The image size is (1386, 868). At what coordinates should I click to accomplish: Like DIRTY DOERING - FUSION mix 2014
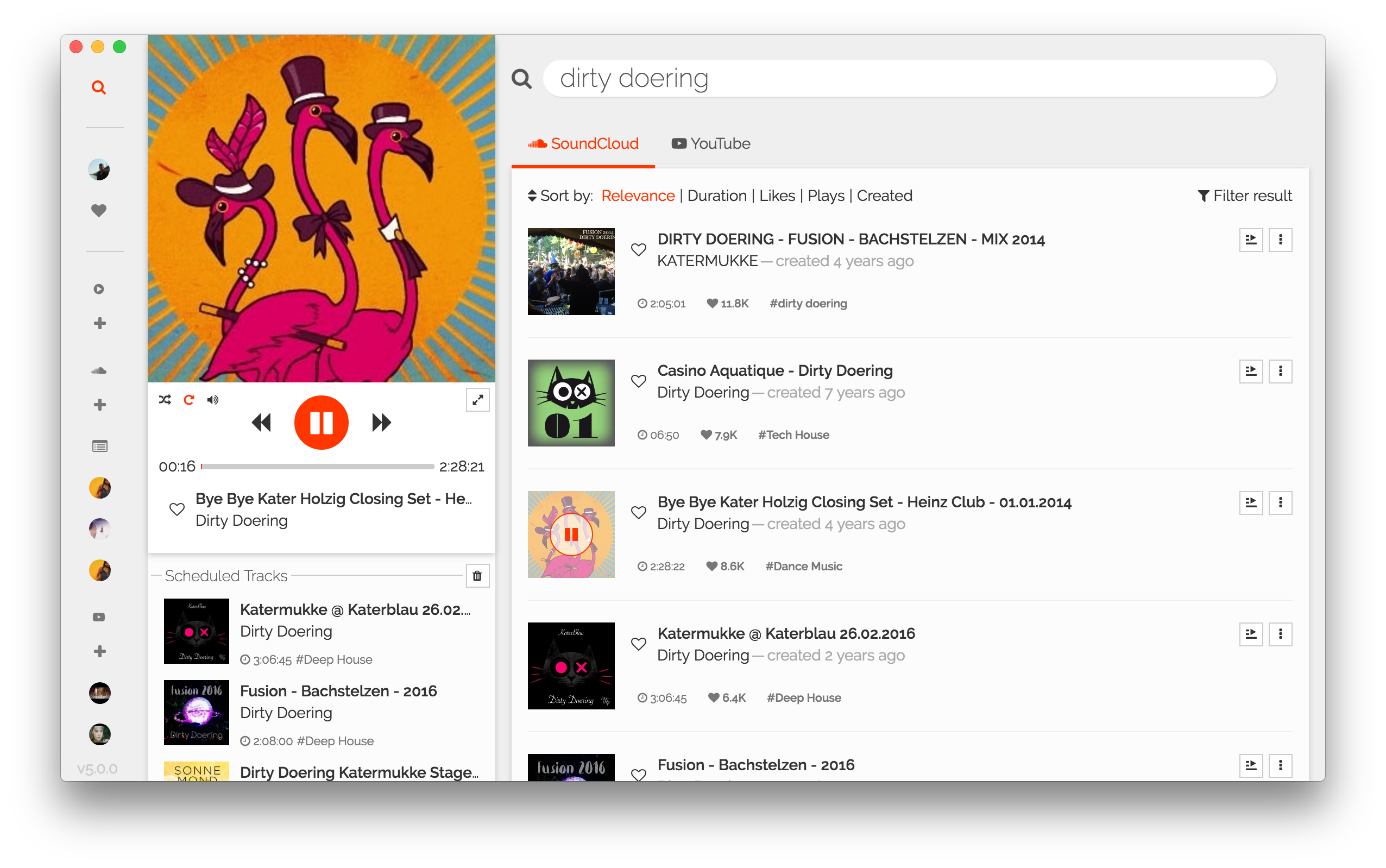coord(638,250)
